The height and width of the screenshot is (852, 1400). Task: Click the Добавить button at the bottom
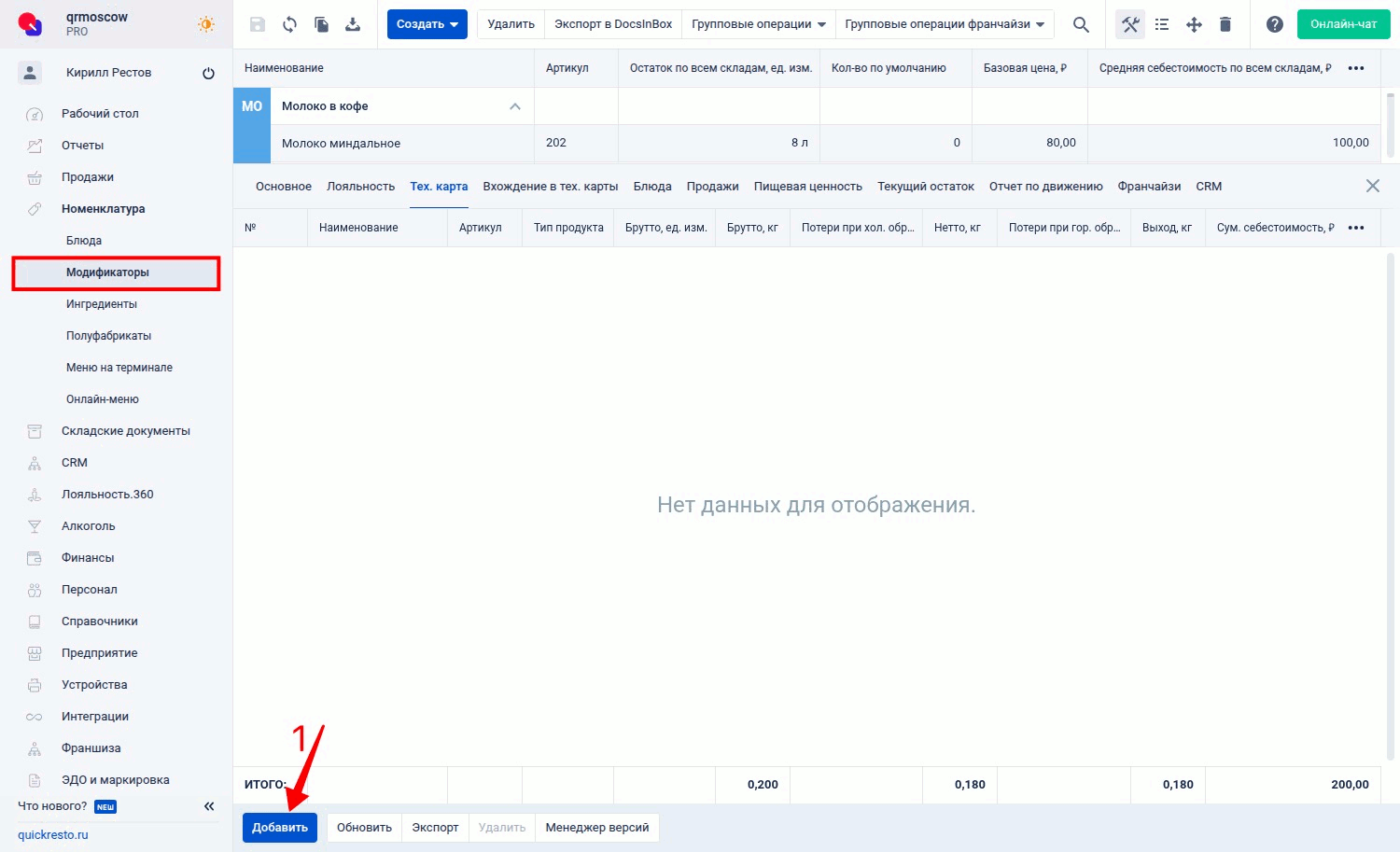pos(280,827)
